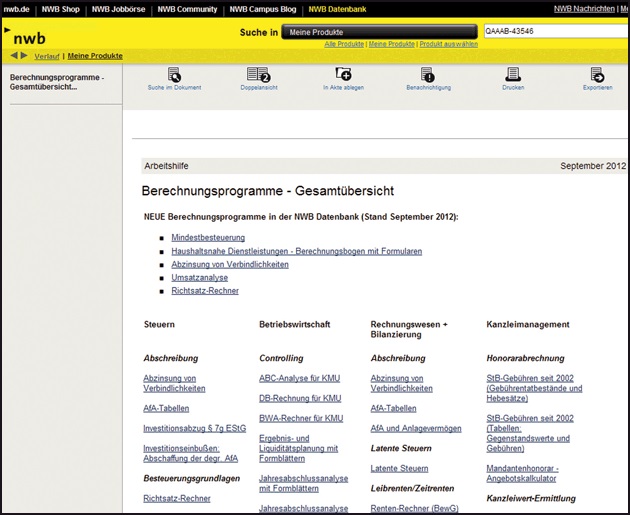Click the Verlauf link
The image size is (630, 515).
tap(47, 56)
